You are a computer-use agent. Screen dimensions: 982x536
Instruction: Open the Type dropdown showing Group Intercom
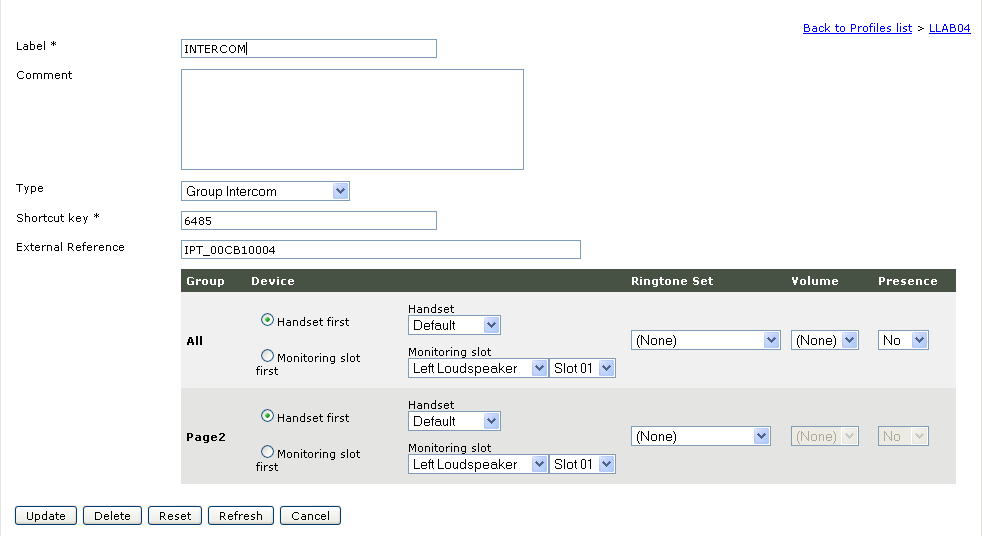[x=266, y=191]
